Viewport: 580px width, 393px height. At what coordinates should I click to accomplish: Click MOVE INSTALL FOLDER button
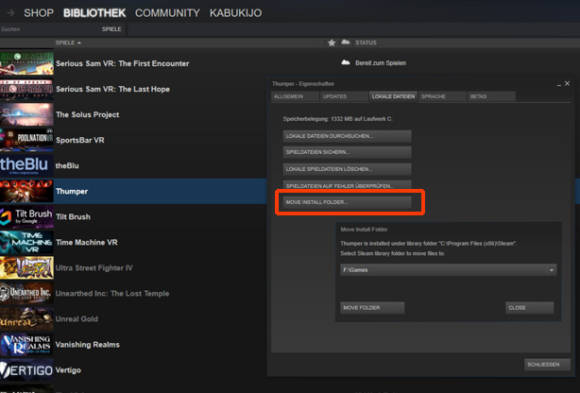(347, 202)
